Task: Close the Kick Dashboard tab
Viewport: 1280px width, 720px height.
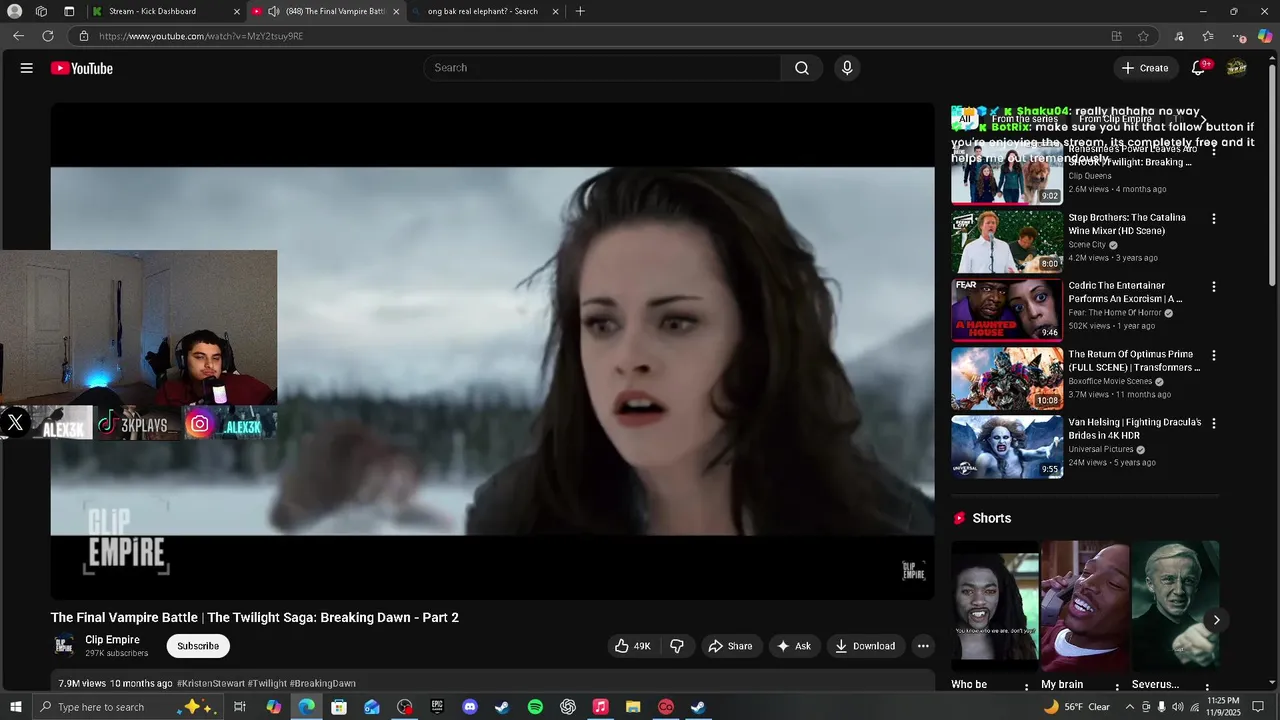Action: 237,11
